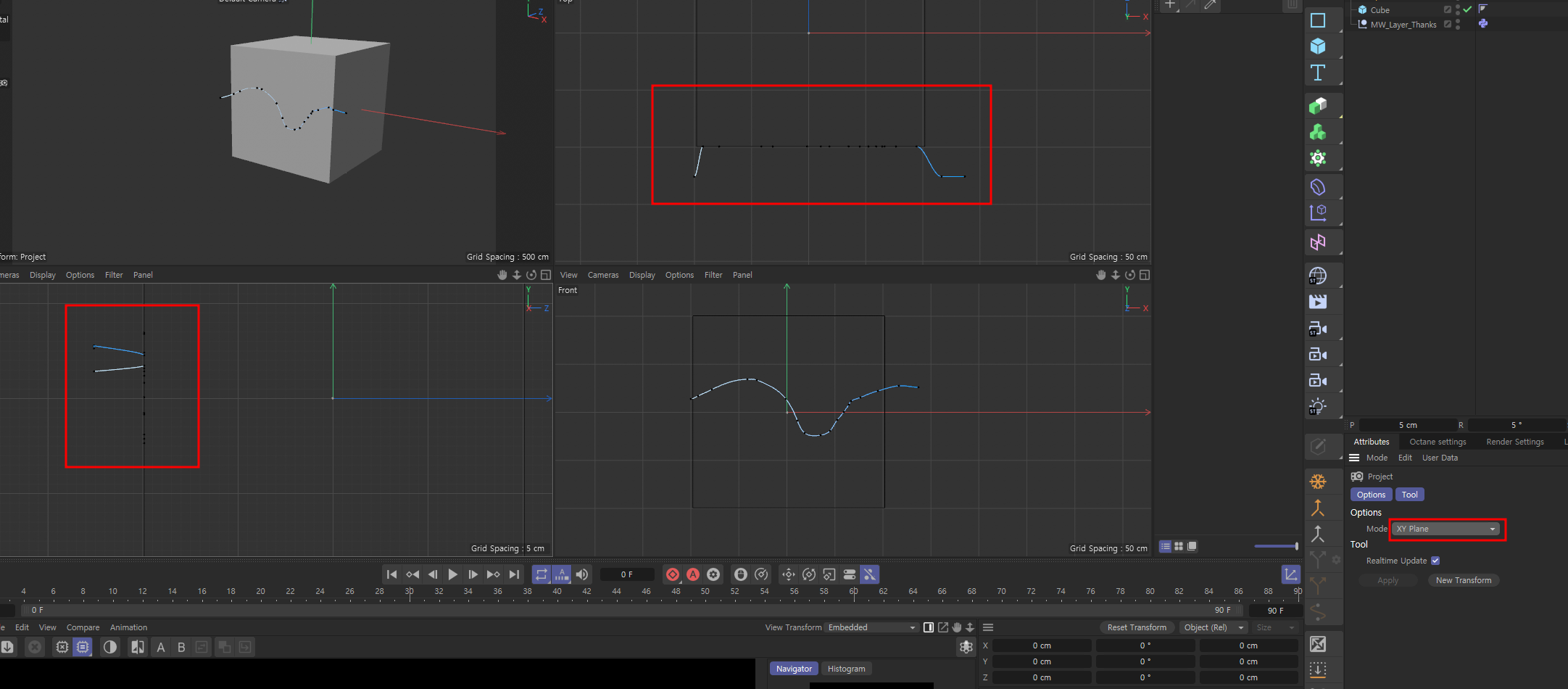Toggle loop playback mode
This screenshot has height=689, width=1568.
[542, 574]
